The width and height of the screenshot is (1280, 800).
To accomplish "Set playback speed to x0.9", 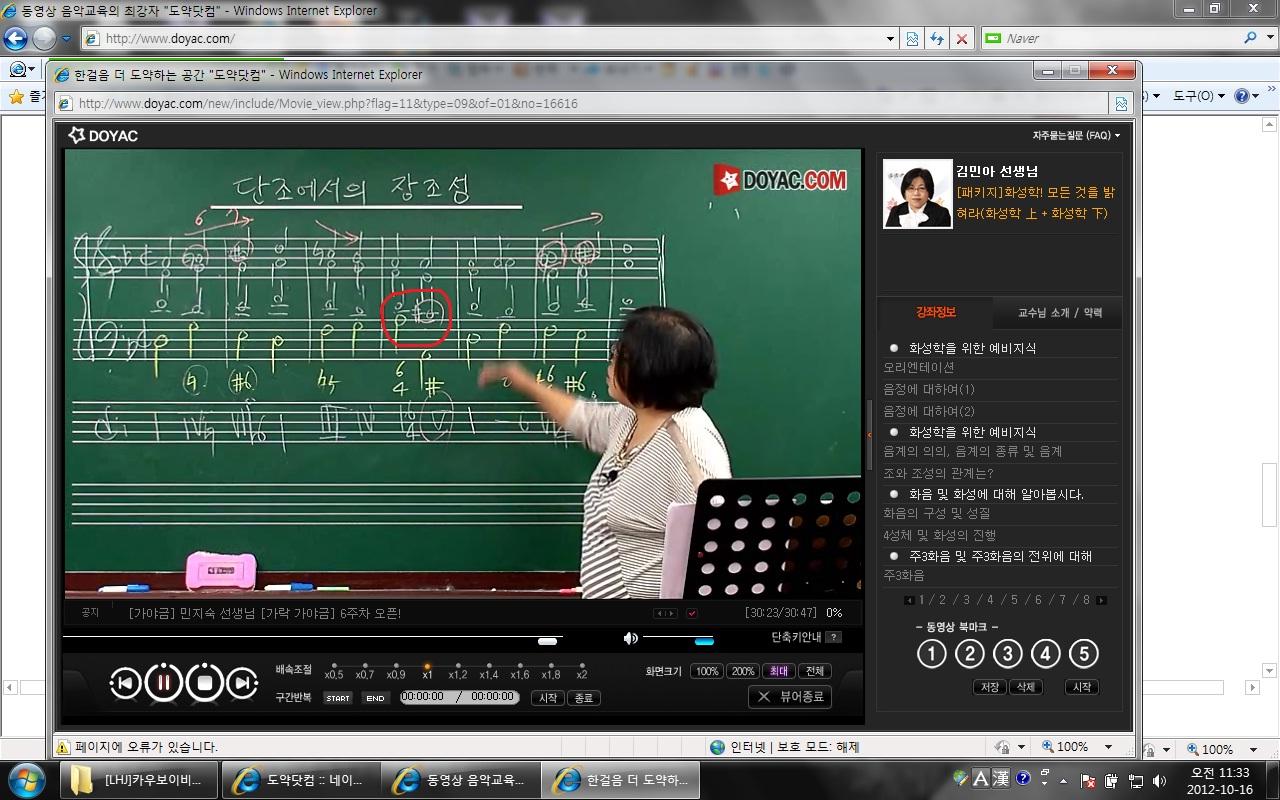I will click(396, 669).
